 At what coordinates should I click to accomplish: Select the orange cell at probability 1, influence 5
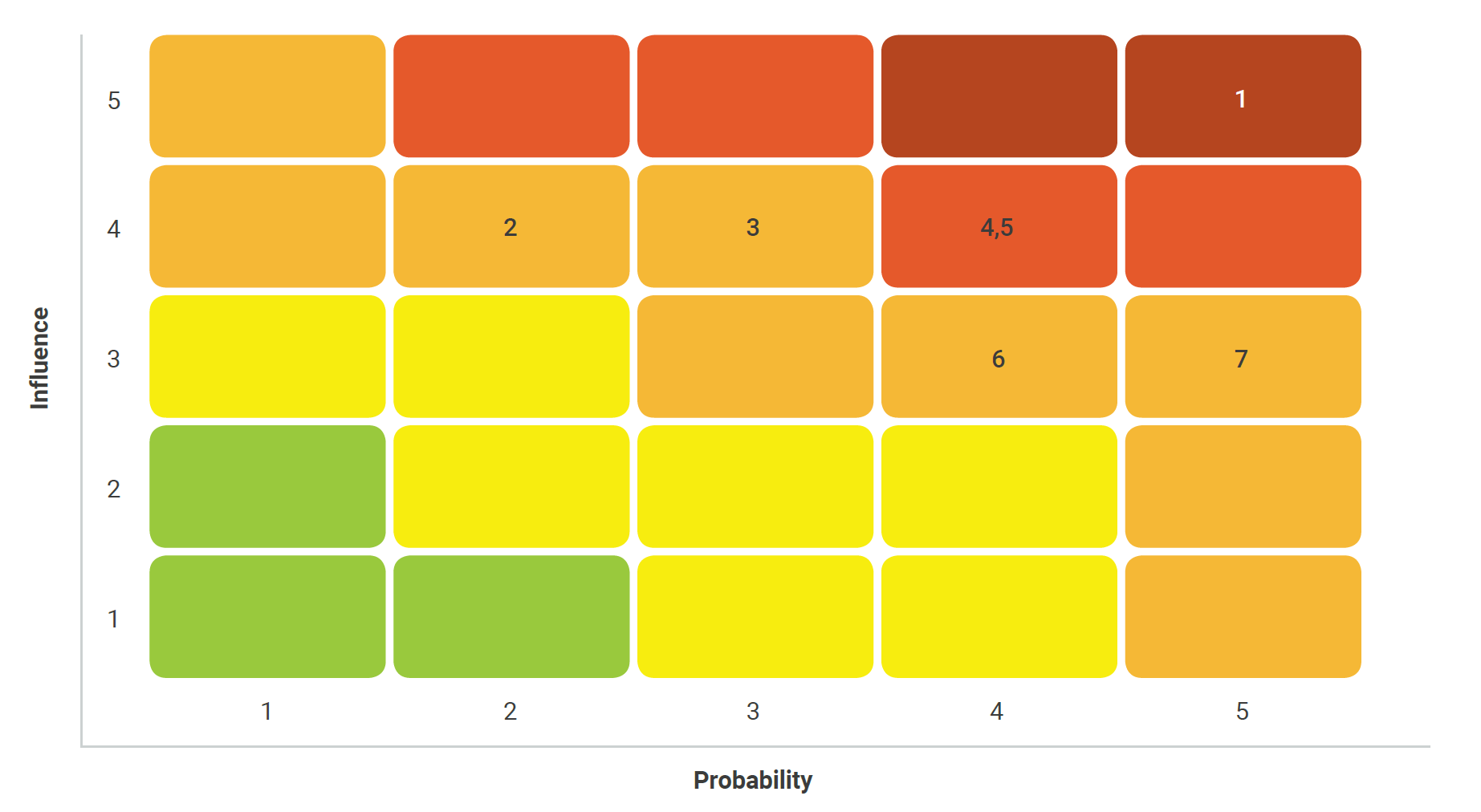coord(267,96)
